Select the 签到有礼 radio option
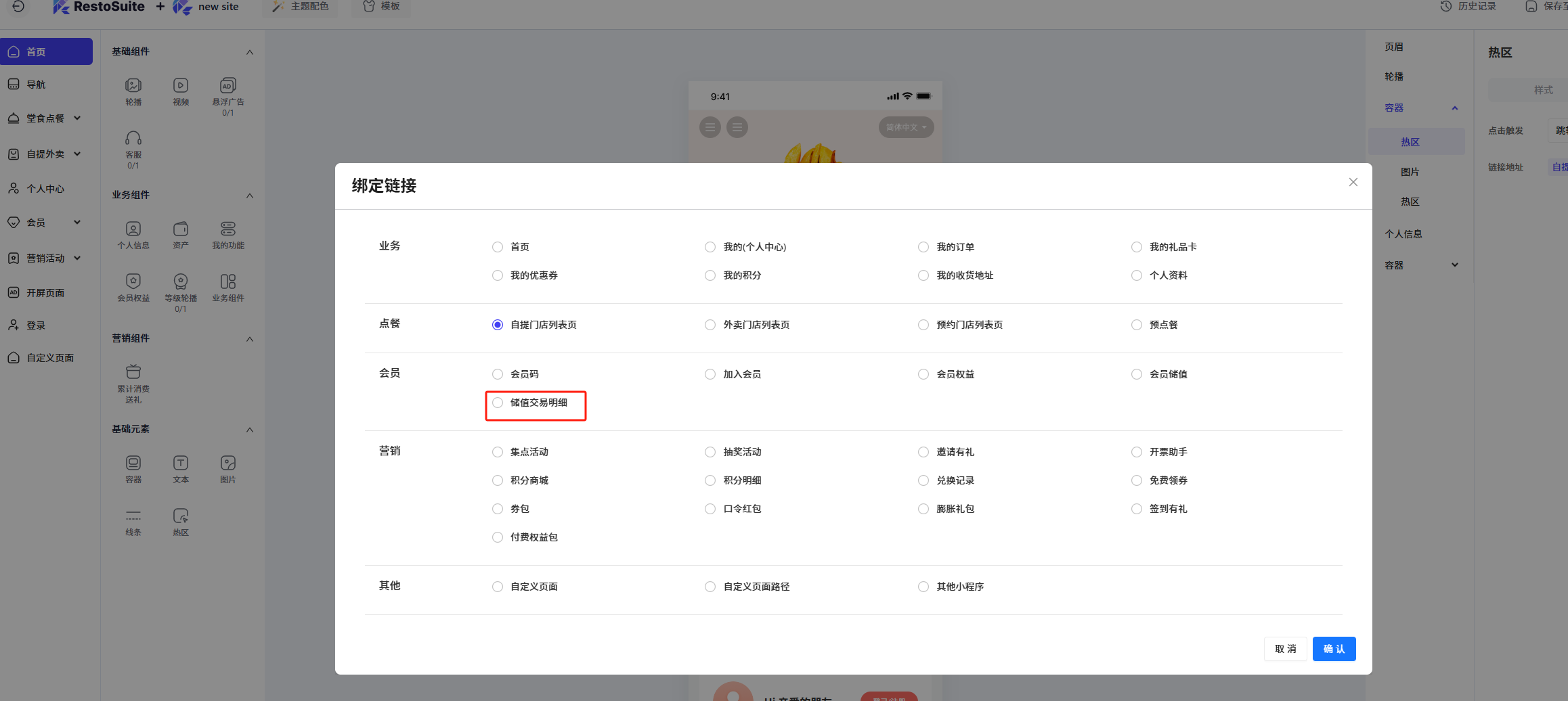 pos(1137,509)
